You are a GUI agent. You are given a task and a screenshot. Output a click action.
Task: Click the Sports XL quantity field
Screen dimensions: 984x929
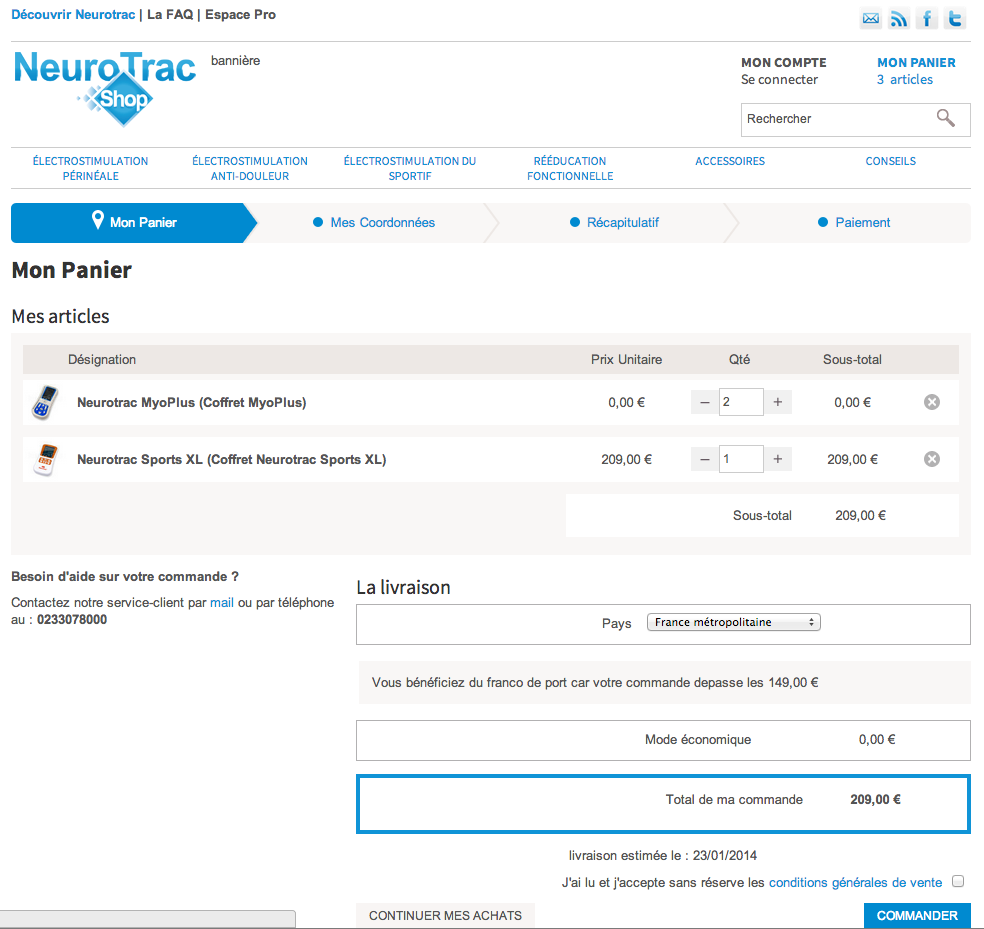pos(741,459)
